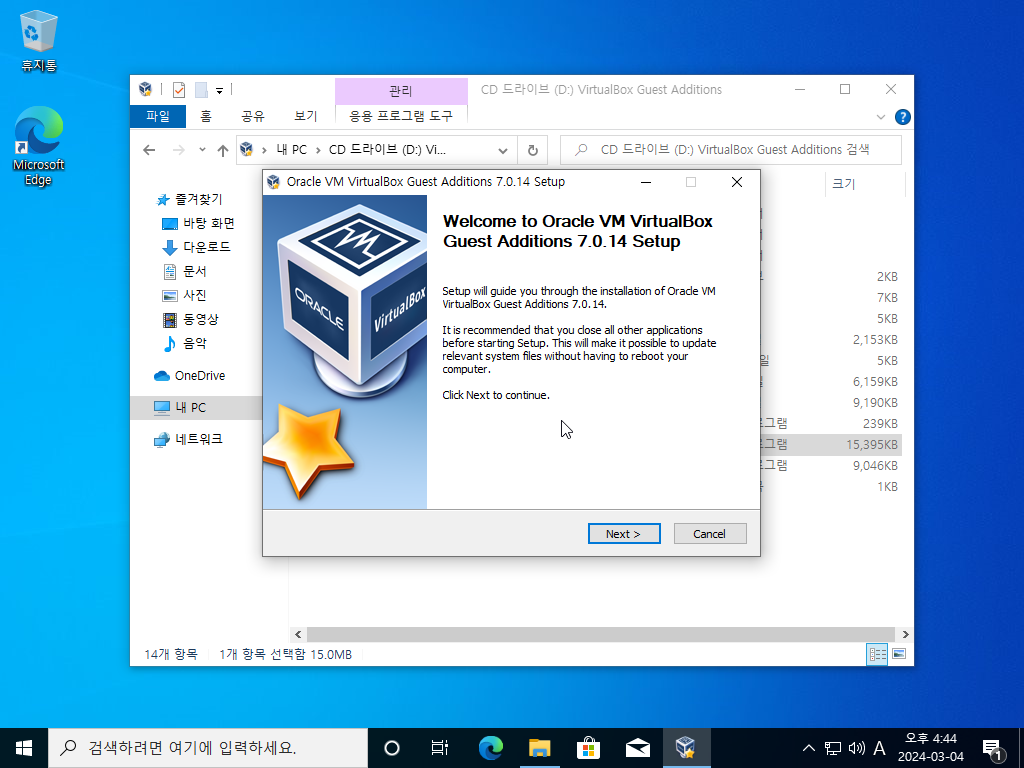
Task: Open the Recycle Bin desktop icon
Action: (x=39, y=40)
